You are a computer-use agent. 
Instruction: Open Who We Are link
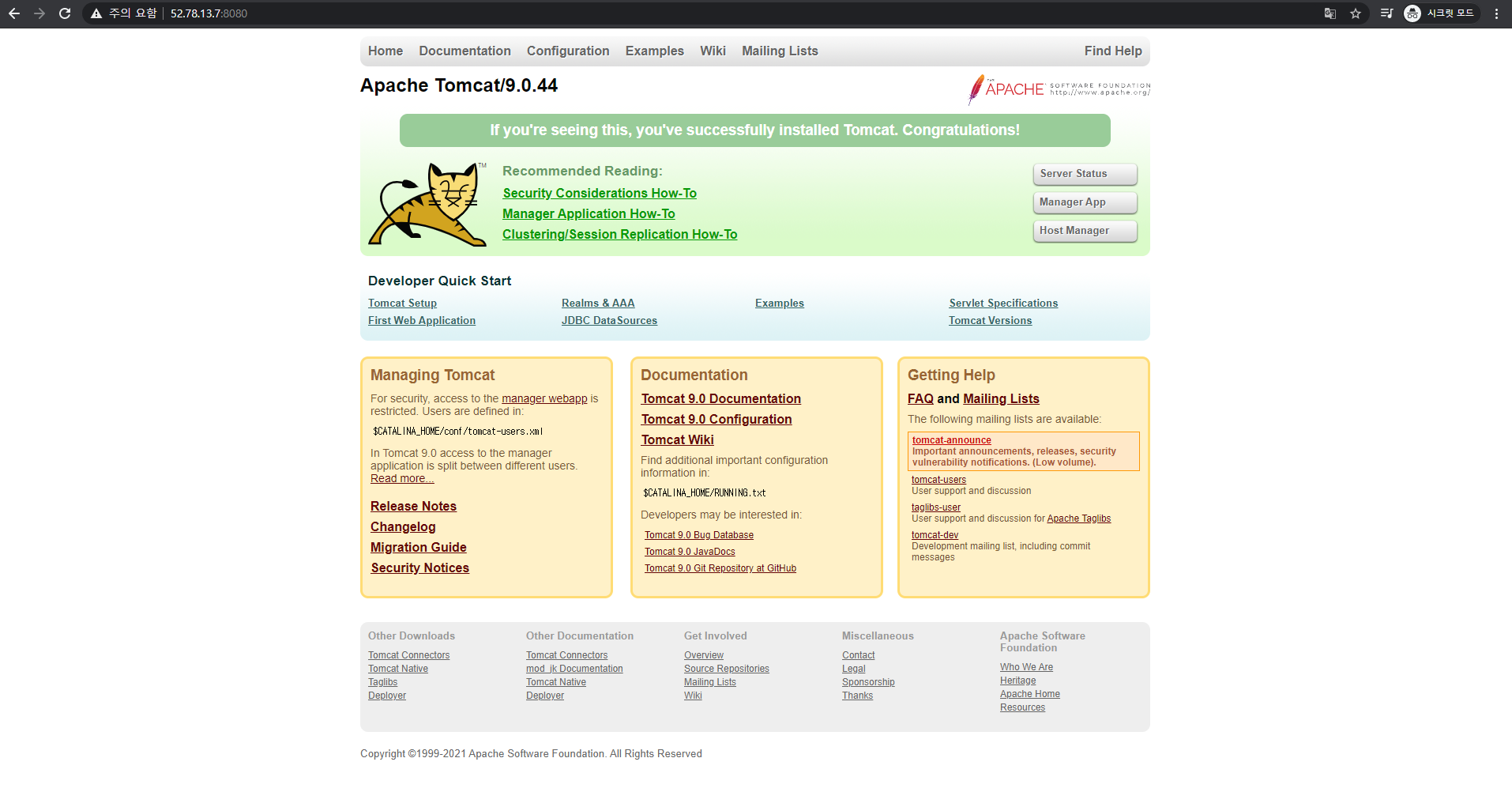1026,667
